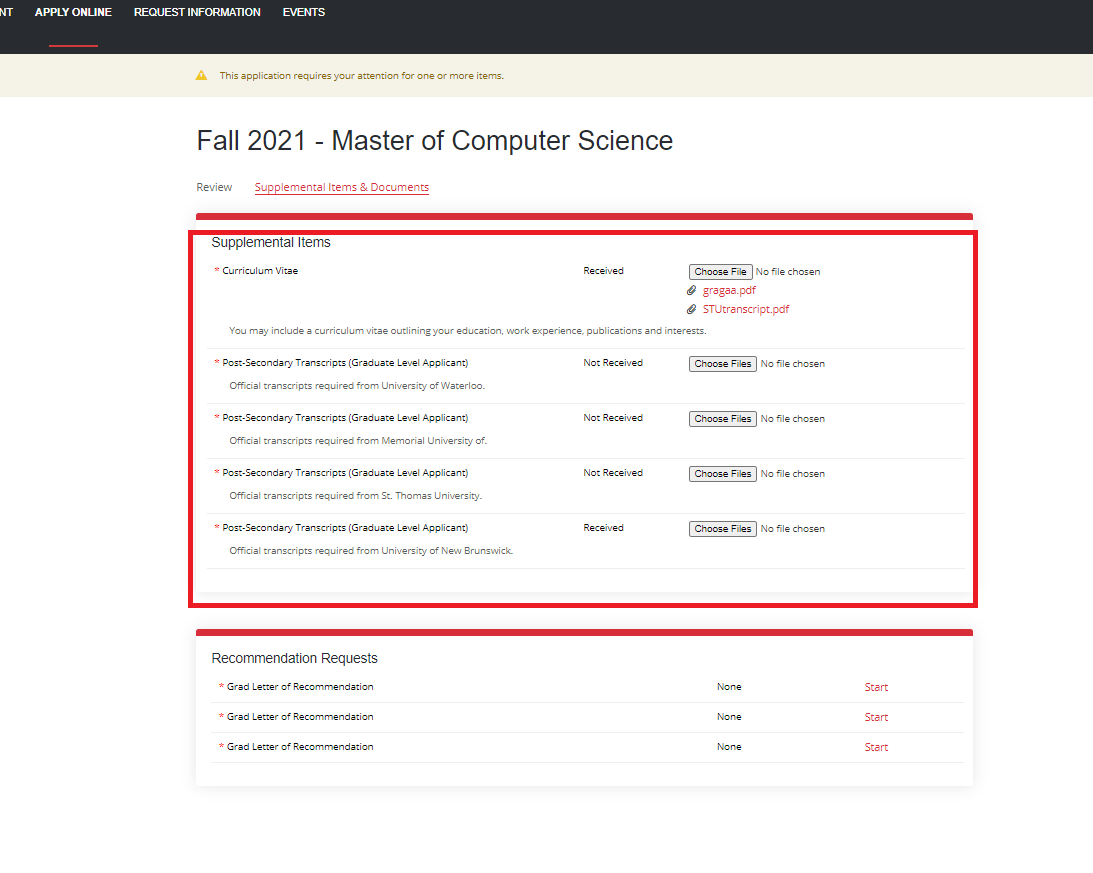Open the Events navigation item
The height and width of the screenshot is (873, 1093).
pos(304,12)
